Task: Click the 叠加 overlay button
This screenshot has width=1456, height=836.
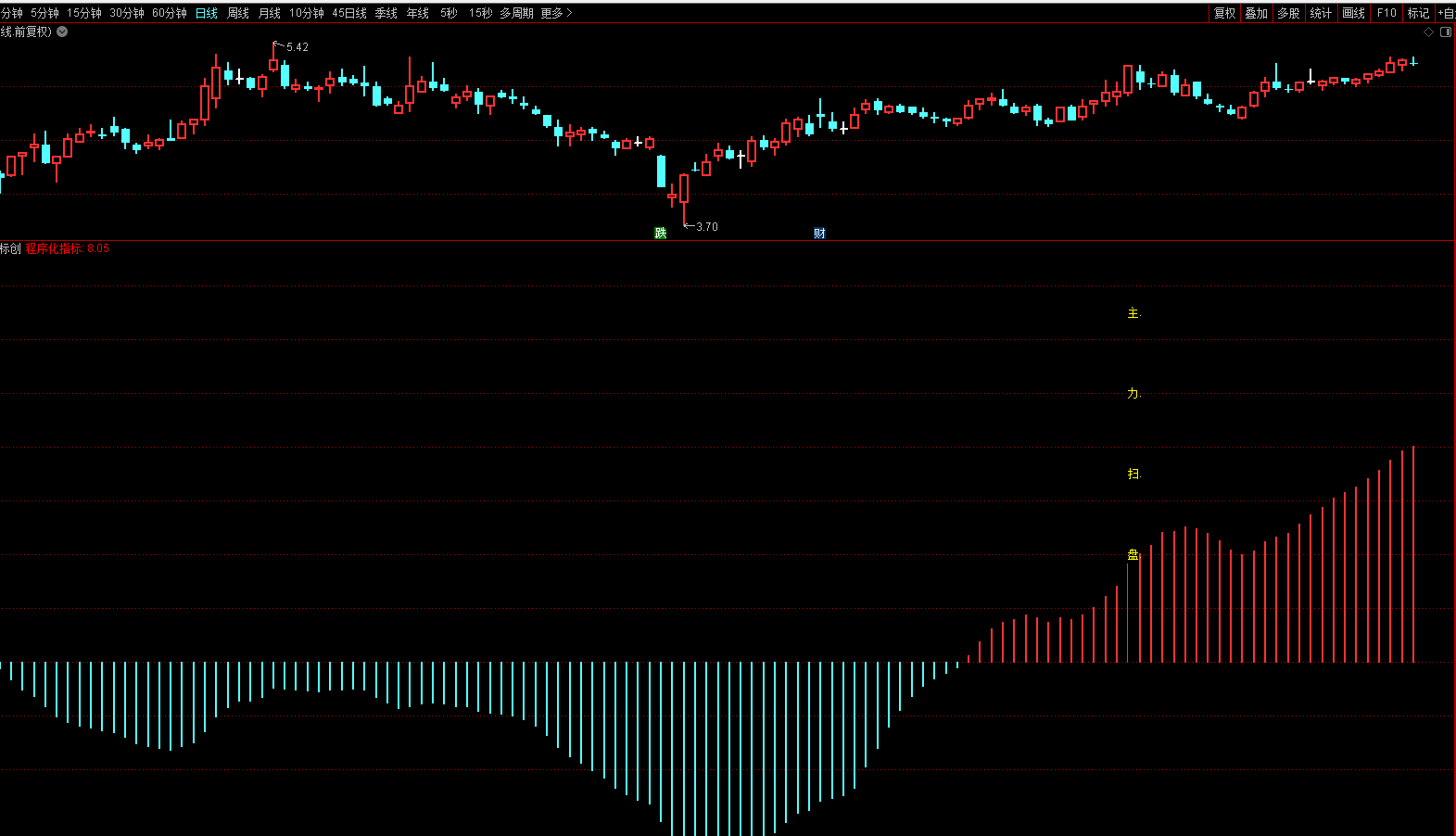Action: (1256, 13)
